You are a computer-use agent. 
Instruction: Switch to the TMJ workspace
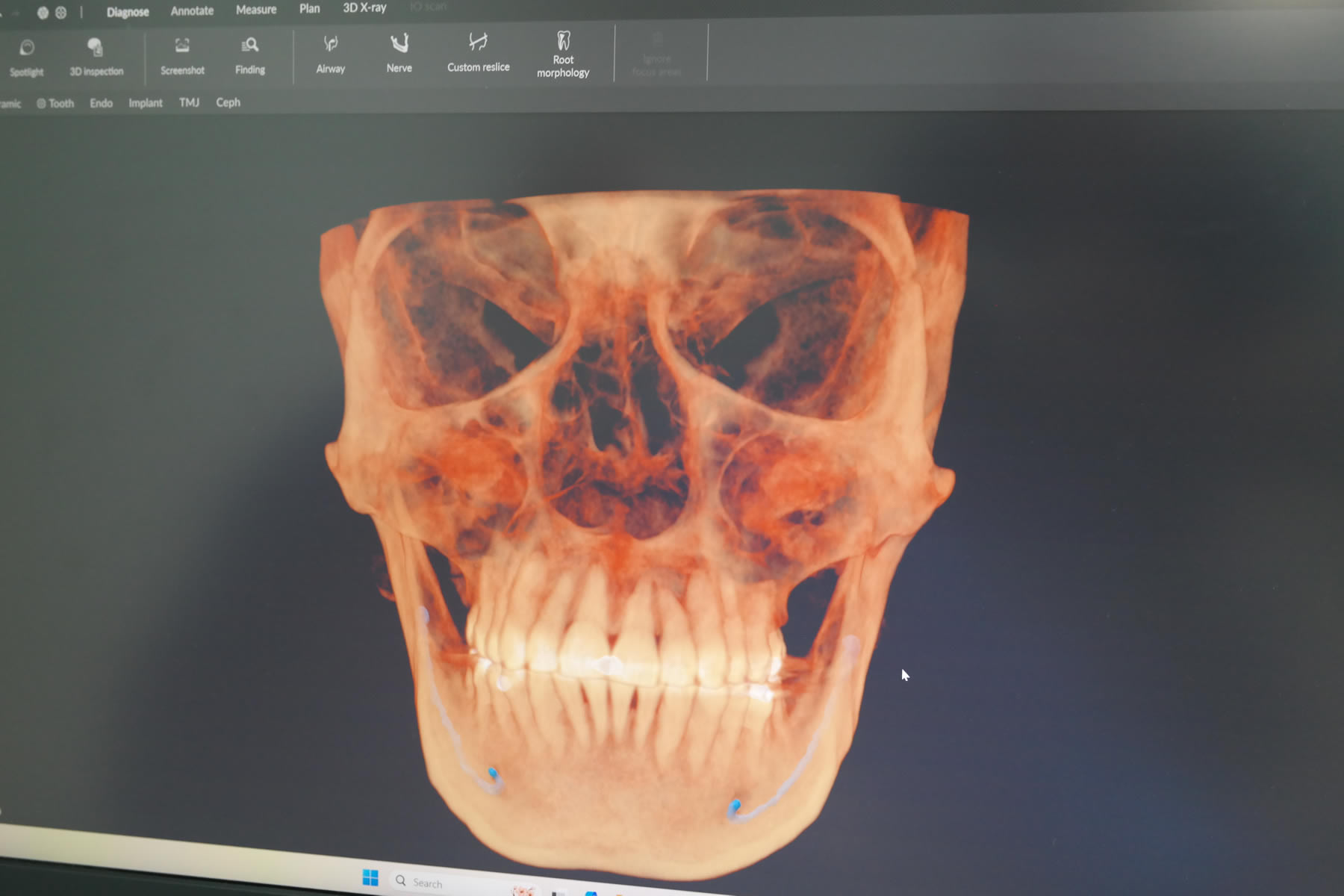(x=189, y=102)
